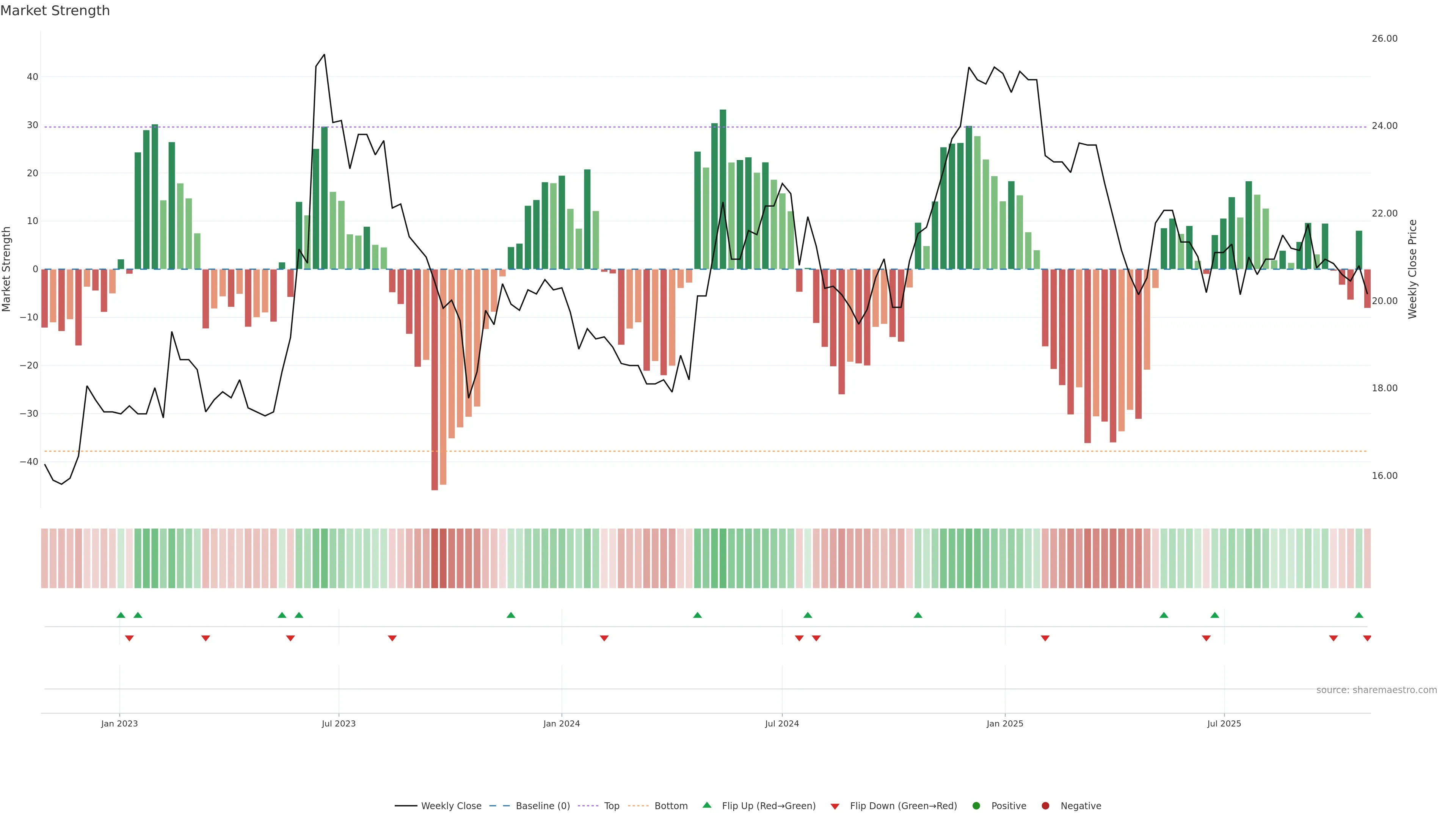
Task: Click the green Flip Up triangle legend icon
Action: (706, 805)
